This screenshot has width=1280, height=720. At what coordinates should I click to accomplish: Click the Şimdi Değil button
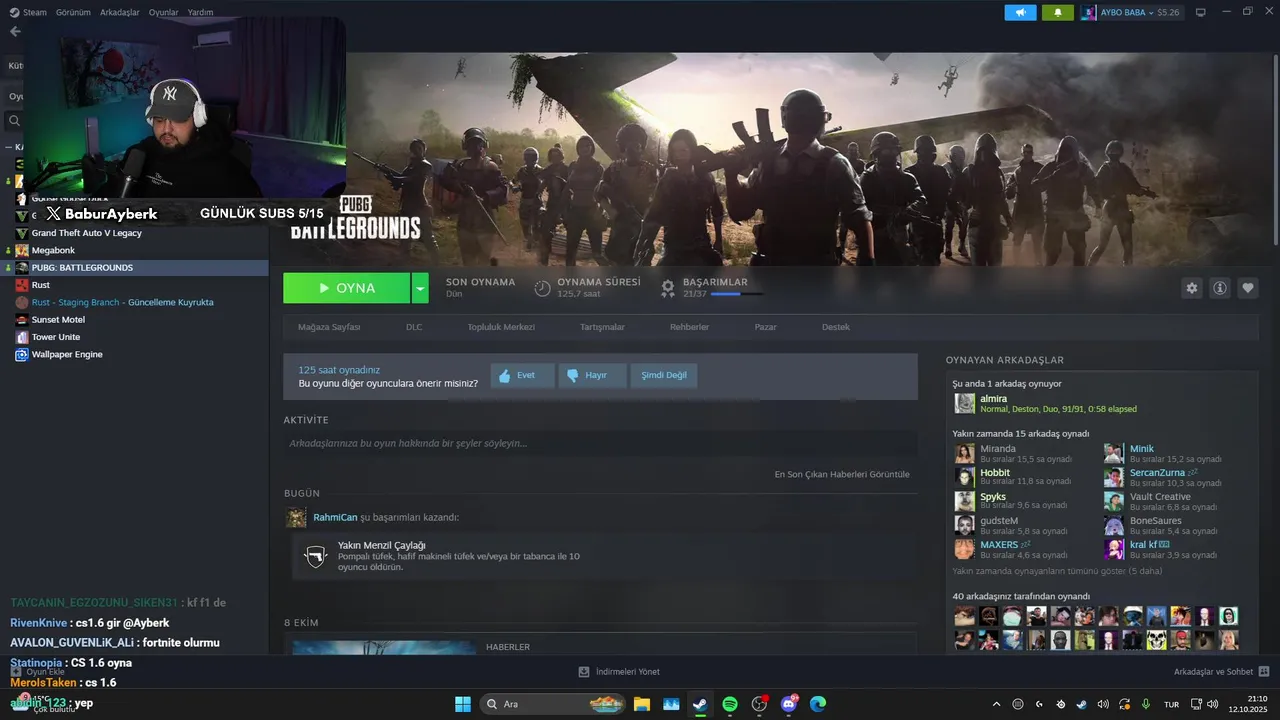664,376
